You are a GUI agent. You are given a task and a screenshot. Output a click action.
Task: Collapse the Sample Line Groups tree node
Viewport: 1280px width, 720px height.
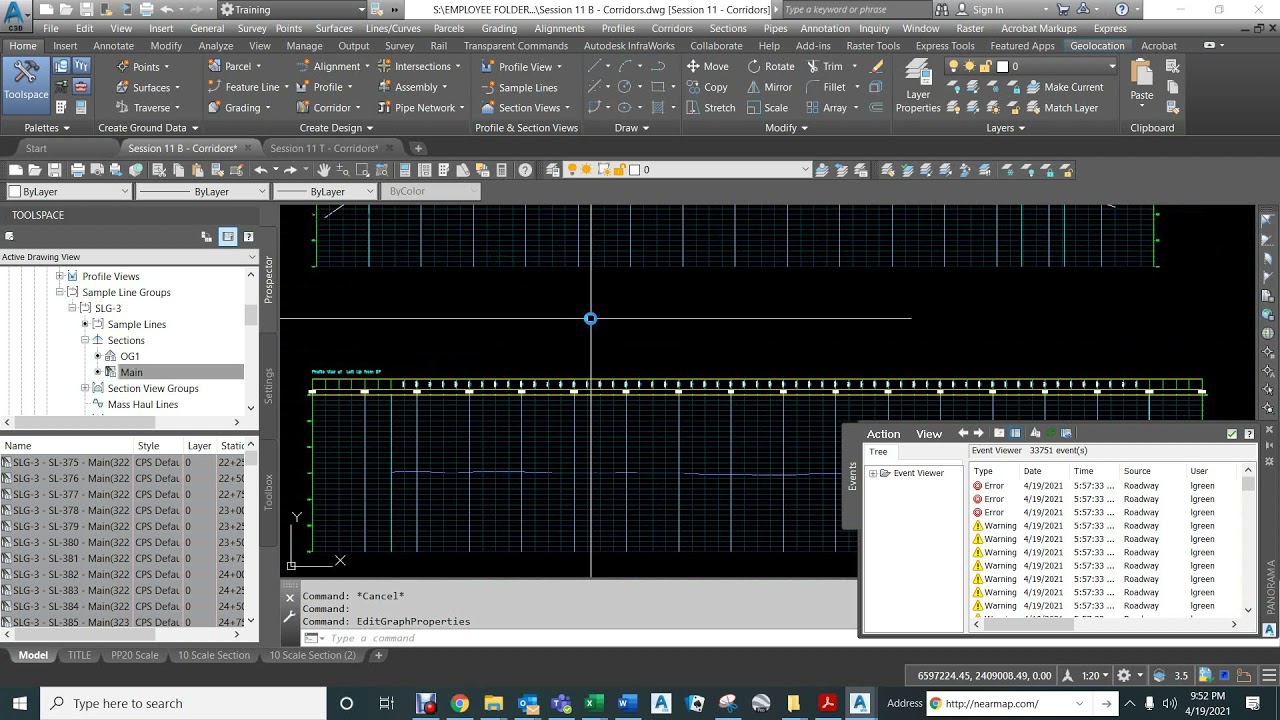[60, 292]
